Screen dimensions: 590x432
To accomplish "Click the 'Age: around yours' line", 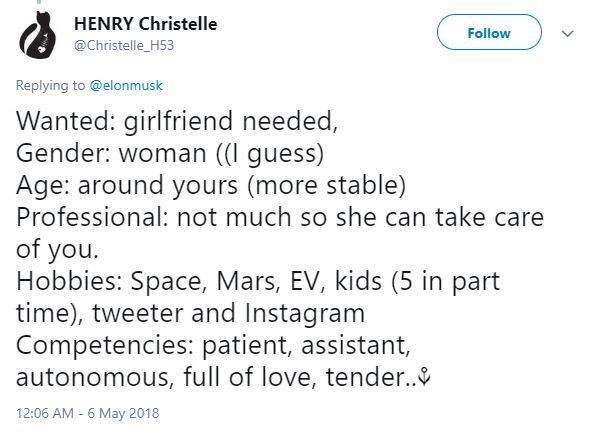I will coord(211,186).
